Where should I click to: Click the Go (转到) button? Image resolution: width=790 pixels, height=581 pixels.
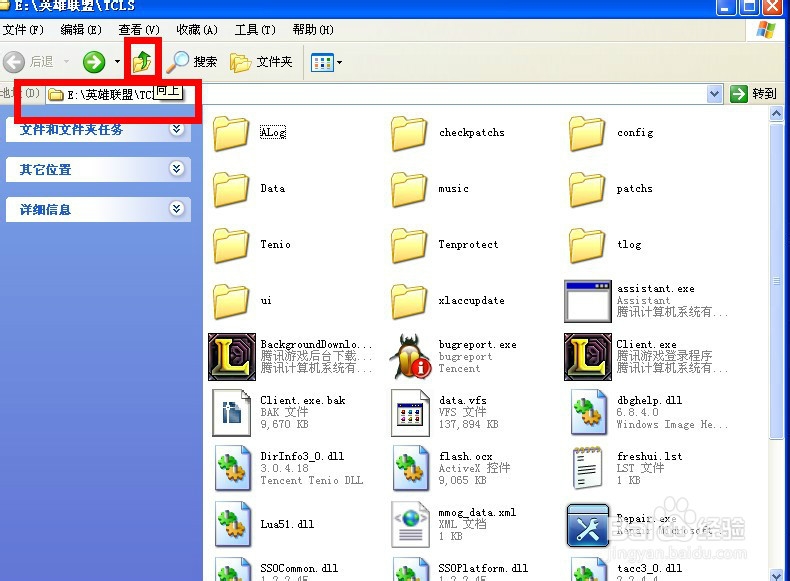[x=754, y=94]
